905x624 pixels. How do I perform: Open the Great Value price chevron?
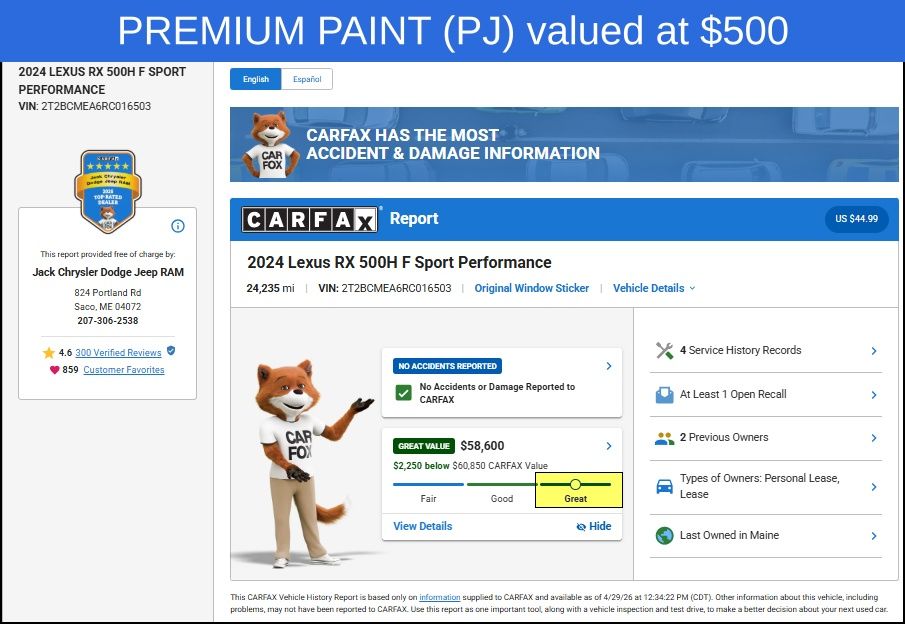pos(609,446)
